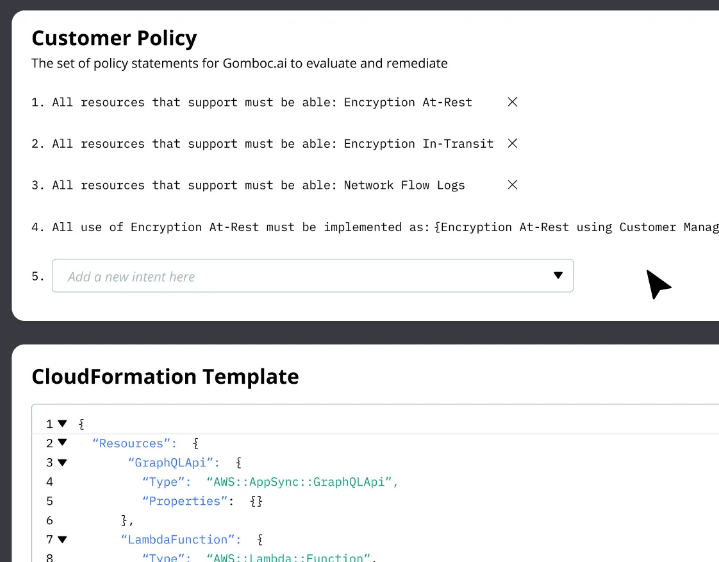
Task: Collapse the Resources block fold arrow
Action: tap(62, 443)
